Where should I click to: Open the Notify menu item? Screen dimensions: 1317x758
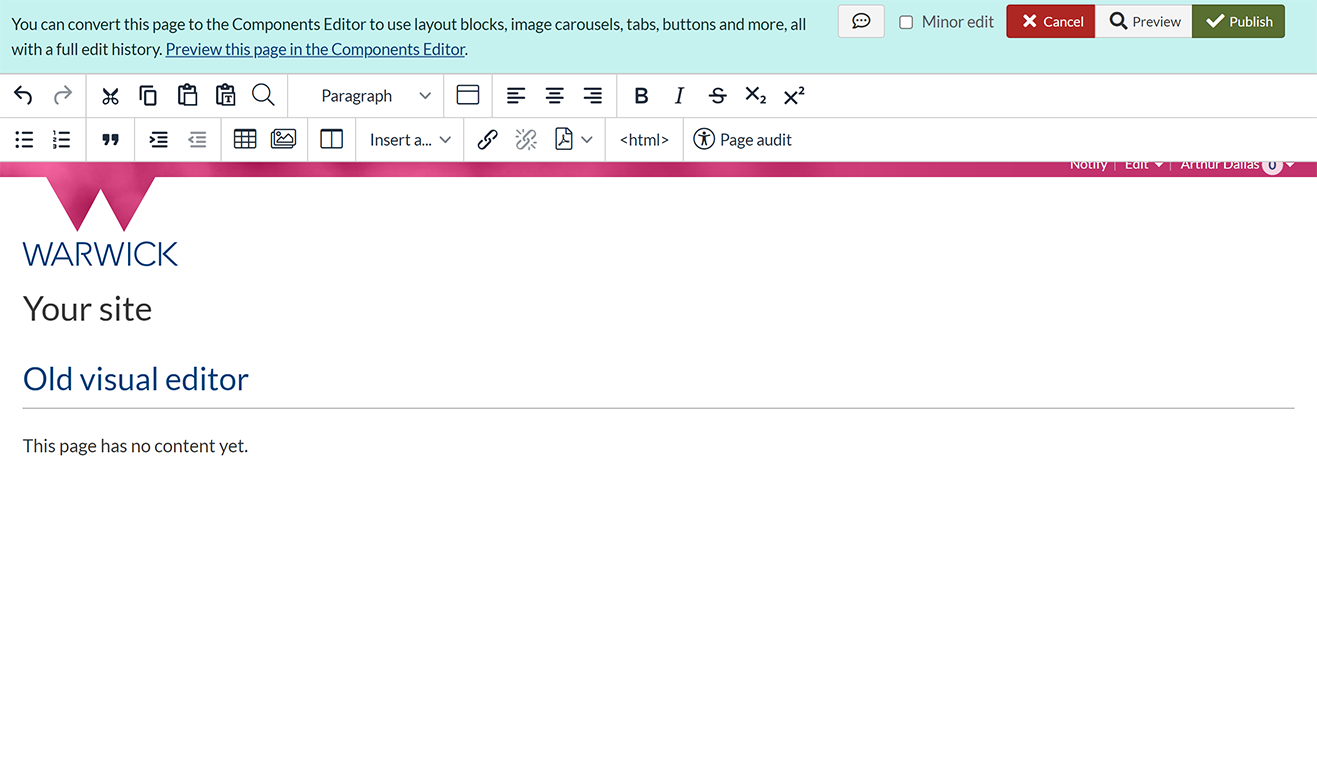[x=1088, y=165]
